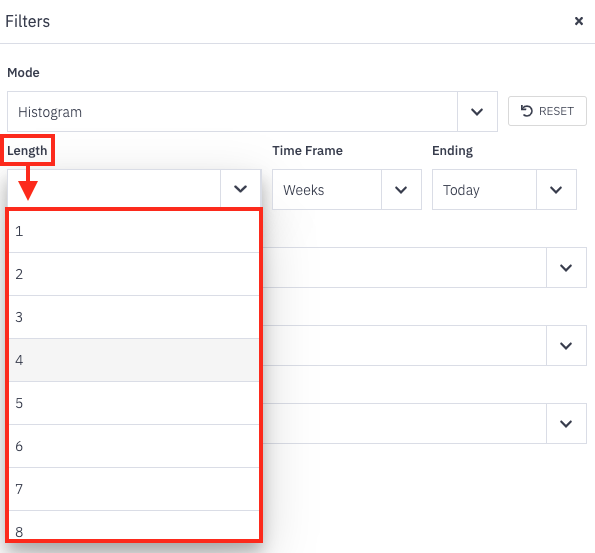Select length option 7
Viewport: 595px width, 553px height.
pos(134,489)
